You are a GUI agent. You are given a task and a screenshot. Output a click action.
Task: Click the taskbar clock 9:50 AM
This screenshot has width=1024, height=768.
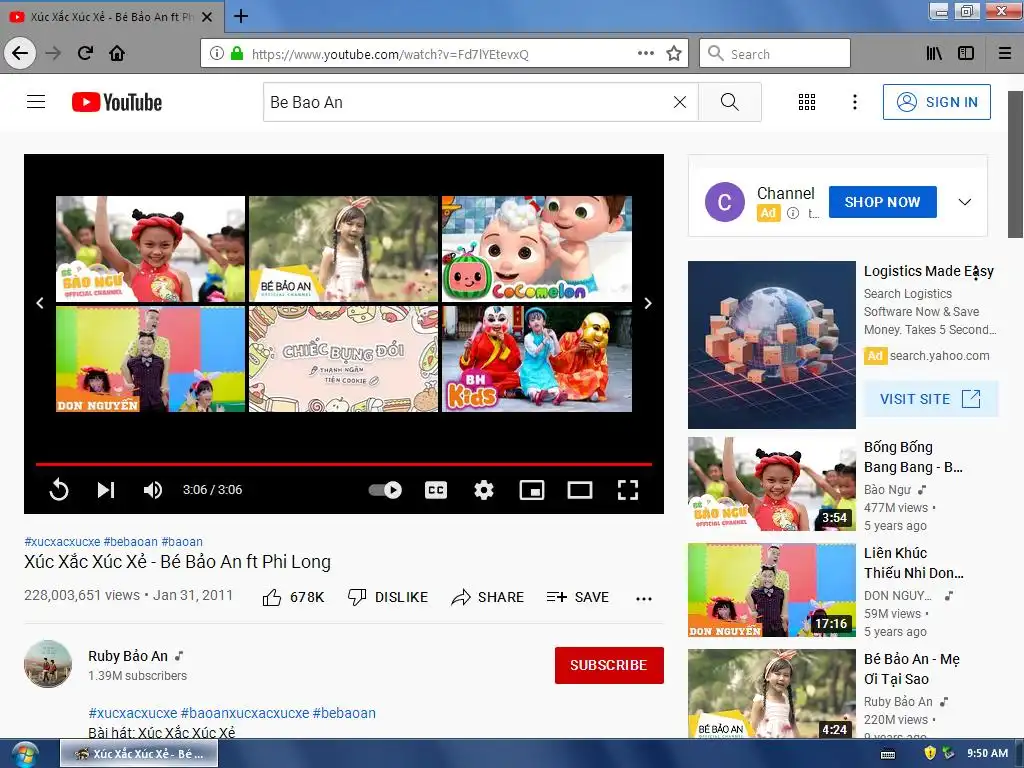tap(987, 753)
